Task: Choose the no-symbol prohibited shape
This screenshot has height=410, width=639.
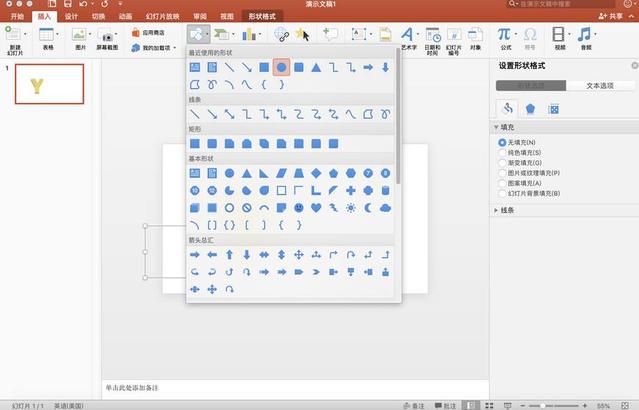Action: click(x=247, y=208)
